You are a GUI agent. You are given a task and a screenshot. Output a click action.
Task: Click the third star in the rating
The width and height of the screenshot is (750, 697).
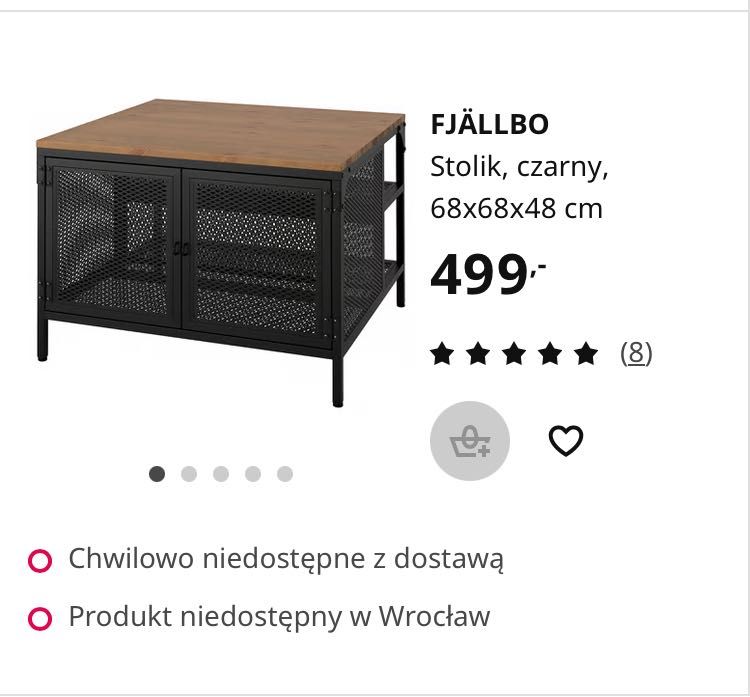tap(514, 353)
